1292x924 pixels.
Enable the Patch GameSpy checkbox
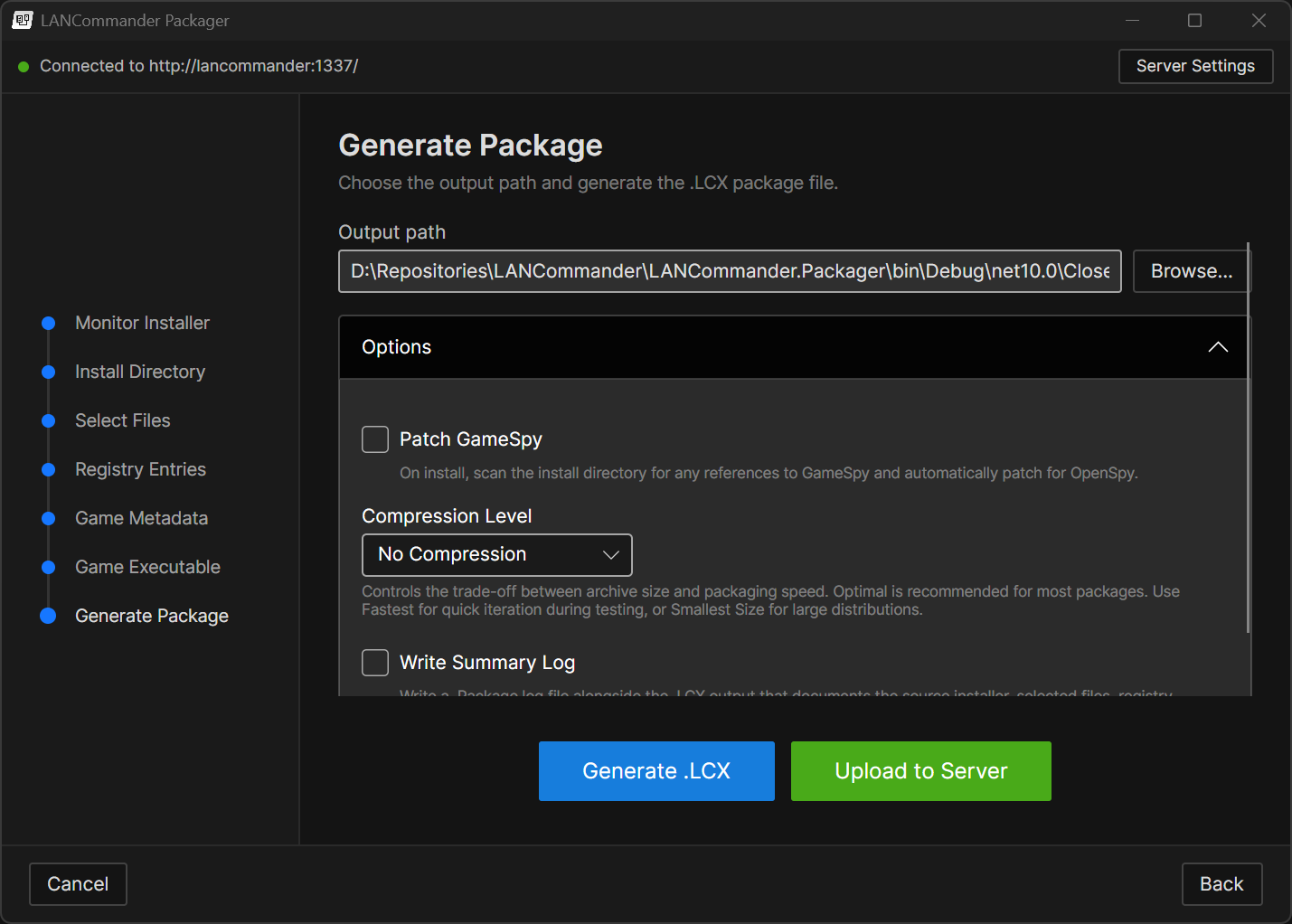[x=375, y=439]
